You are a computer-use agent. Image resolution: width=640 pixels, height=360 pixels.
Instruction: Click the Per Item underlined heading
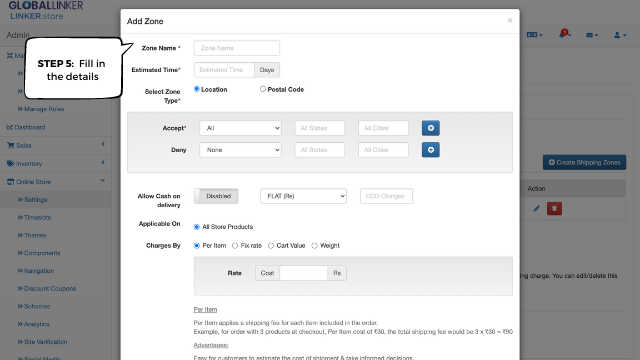[x=205, y=309]
